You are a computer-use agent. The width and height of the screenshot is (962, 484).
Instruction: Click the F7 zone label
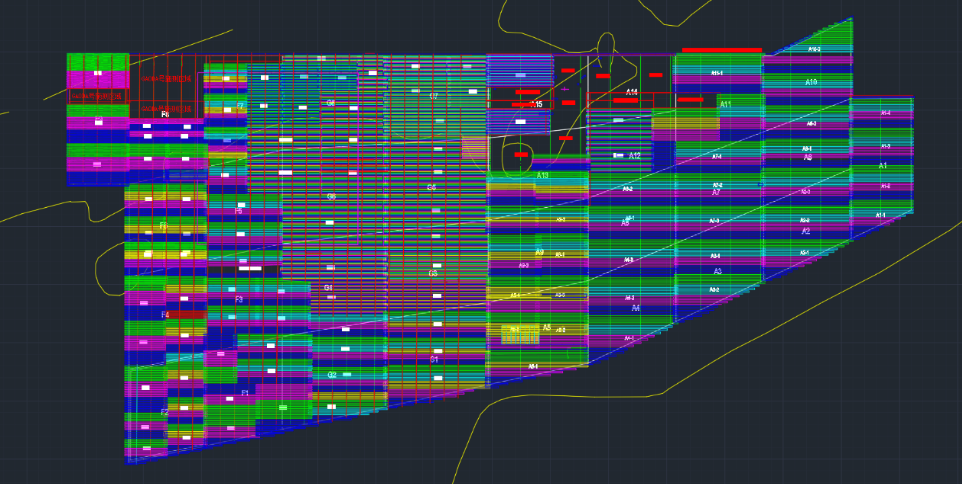[x=240, y=105]
